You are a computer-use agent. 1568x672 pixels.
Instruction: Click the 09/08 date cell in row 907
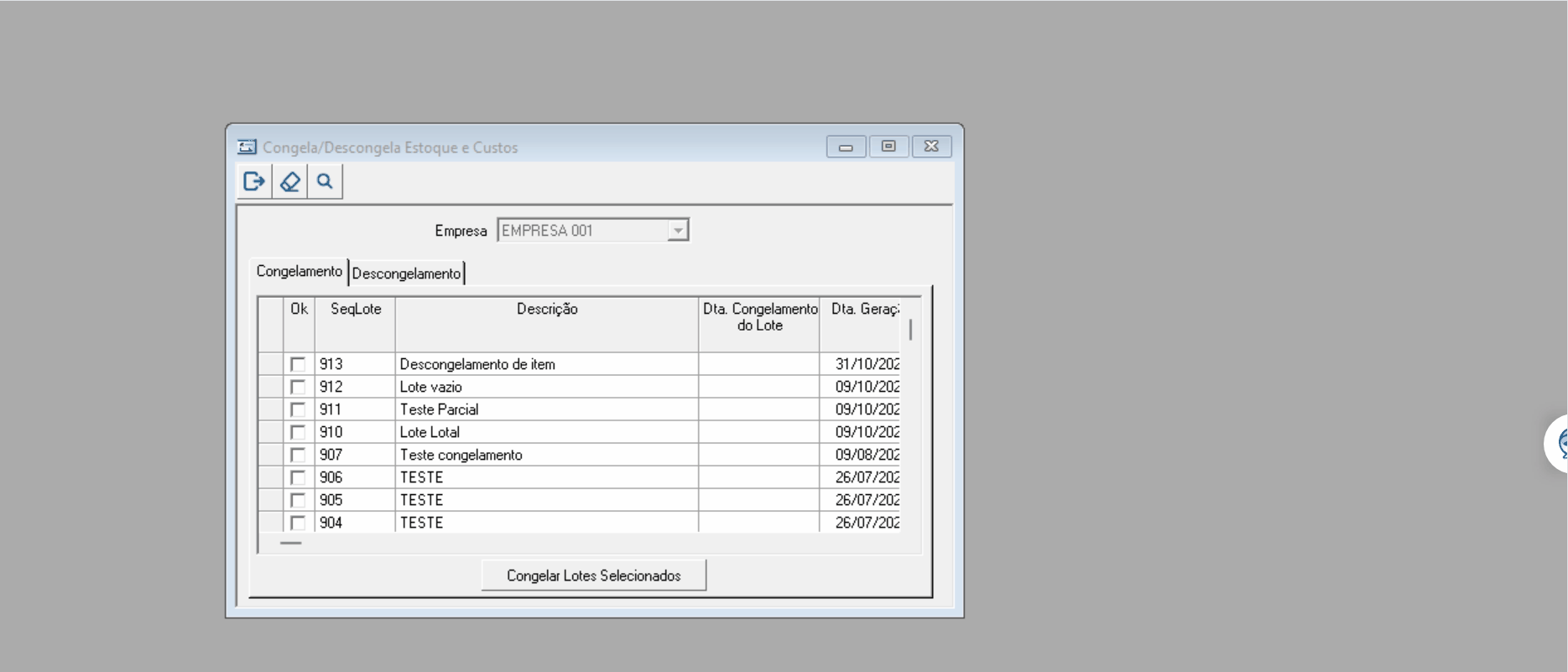coord(861,455)
